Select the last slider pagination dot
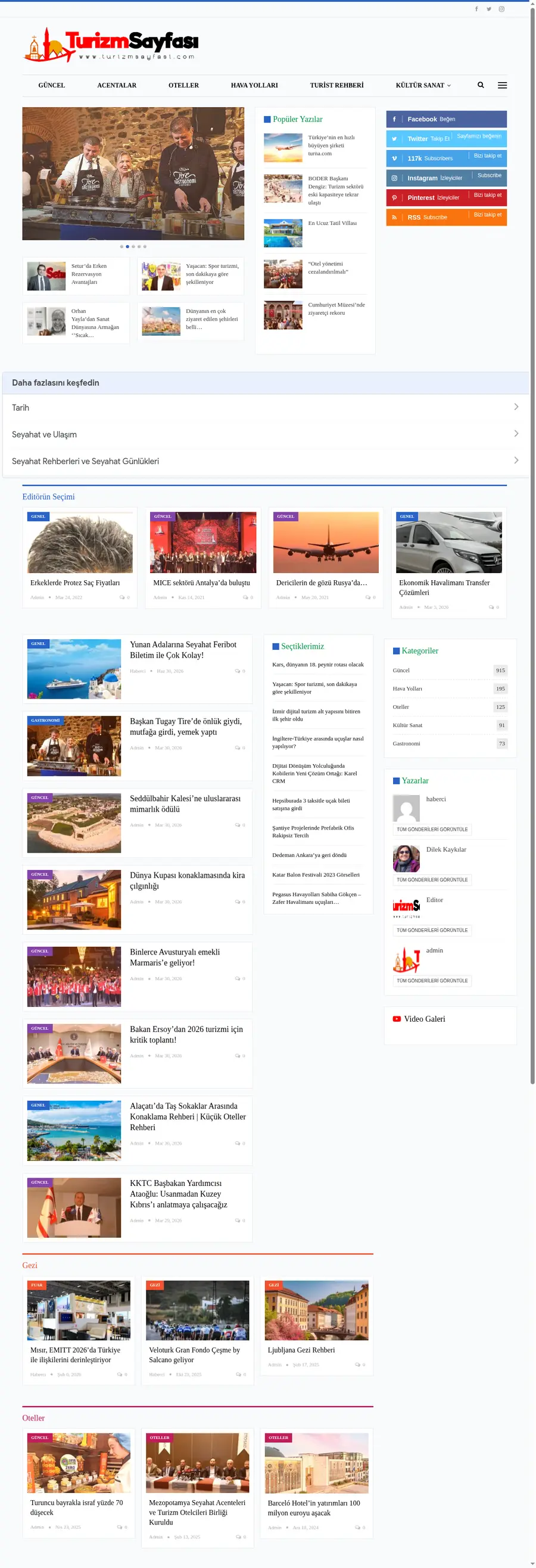Screen dimensions: 536x1568 point(145,246)
